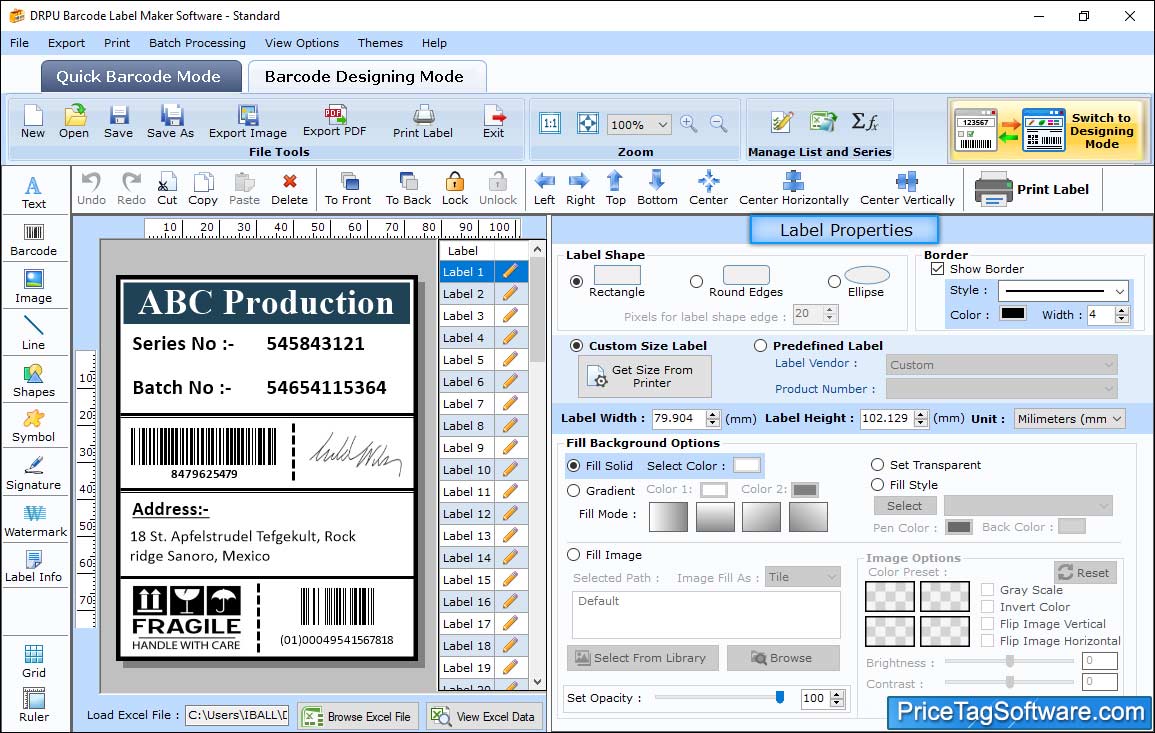Click the edit pencil beside Label 5
Screen dimensions: 1155x733
click(x=510, y=360)
